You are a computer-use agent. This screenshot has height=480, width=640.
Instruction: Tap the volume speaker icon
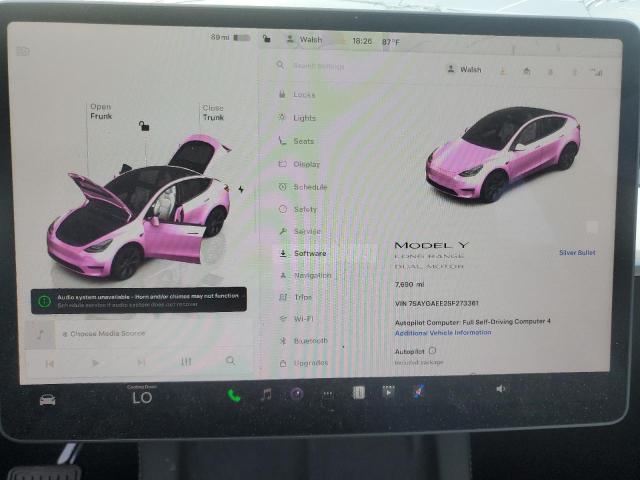pyautogui.click(x=500, y=389)
